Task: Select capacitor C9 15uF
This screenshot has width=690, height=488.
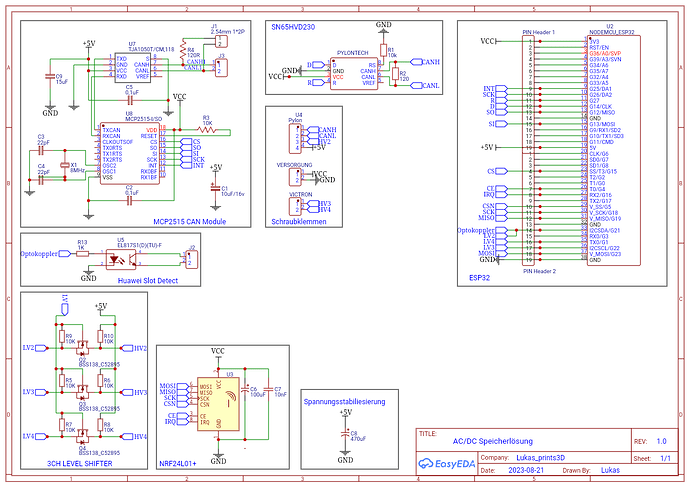Action: tap(51, 77)
